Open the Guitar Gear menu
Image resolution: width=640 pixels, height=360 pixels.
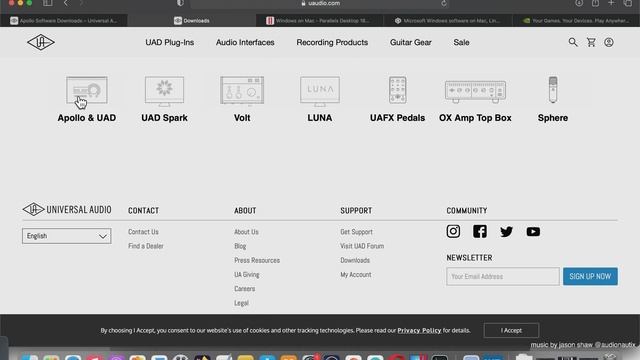point(410,42)
